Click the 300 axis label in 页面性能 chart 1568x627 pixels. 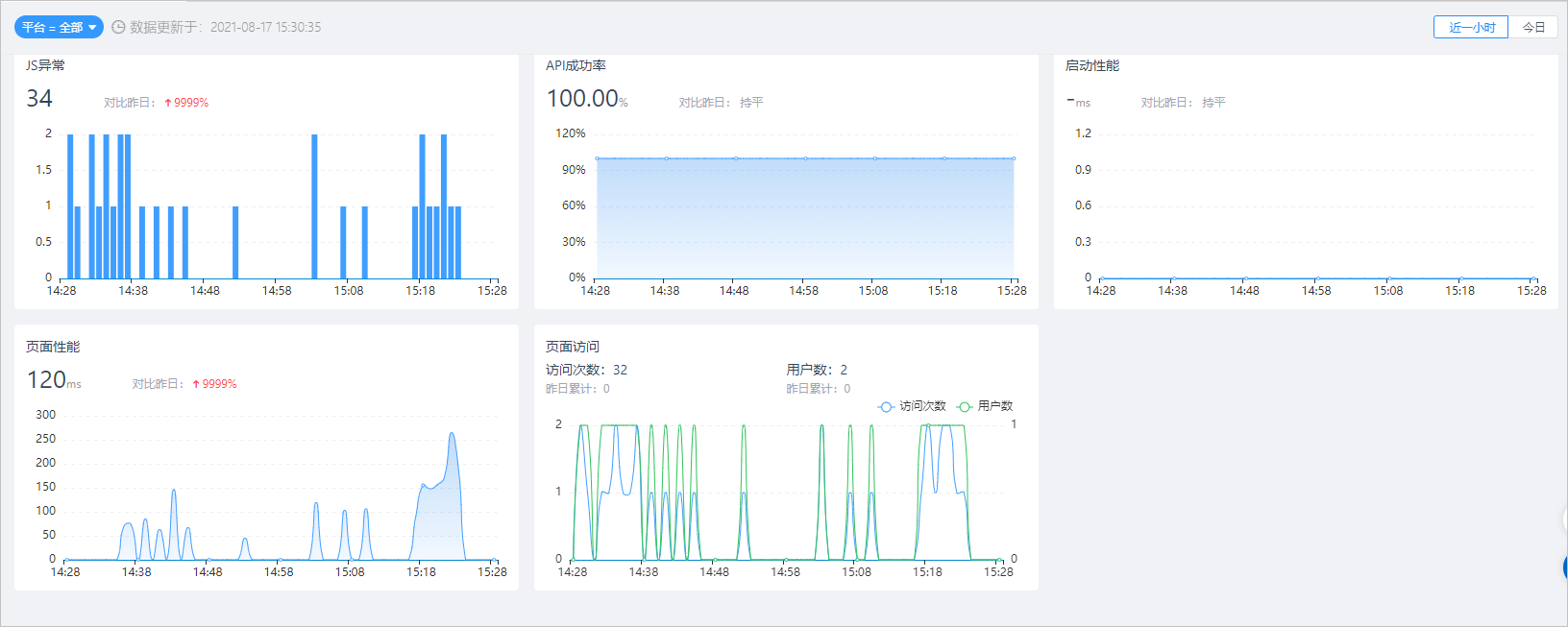pos(46,415)
